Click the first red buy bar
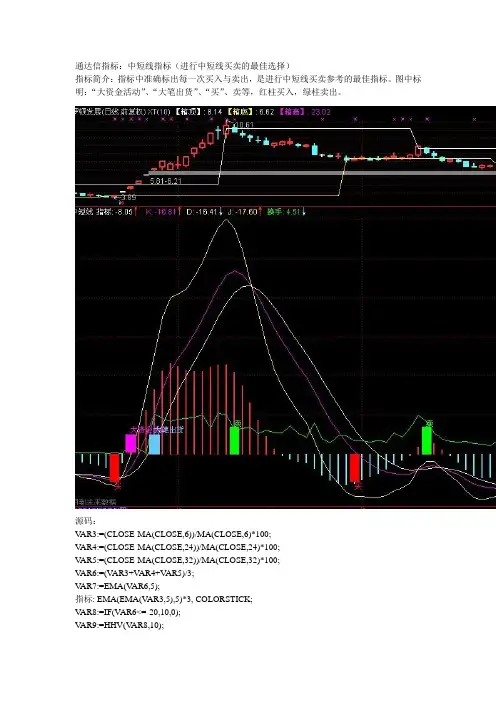This screenshot has width=496, height=702. 115,467
